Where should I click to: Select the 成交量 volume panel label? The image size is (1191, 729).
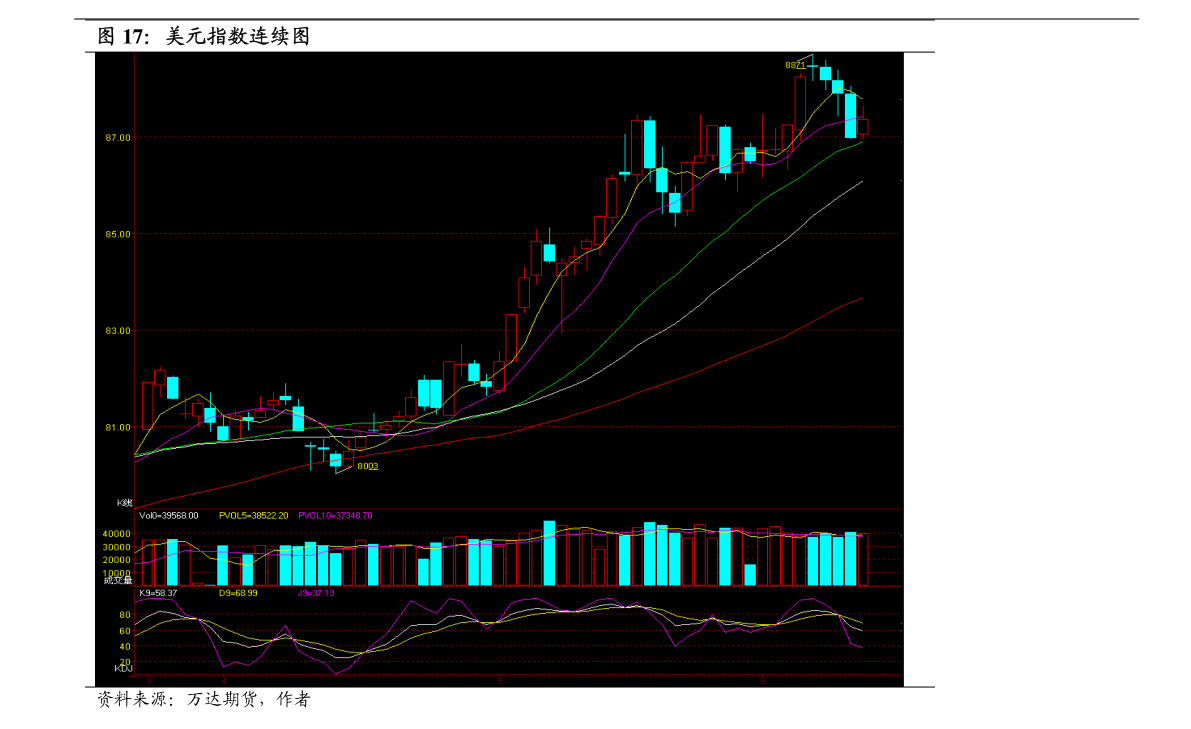coord(118,579)
